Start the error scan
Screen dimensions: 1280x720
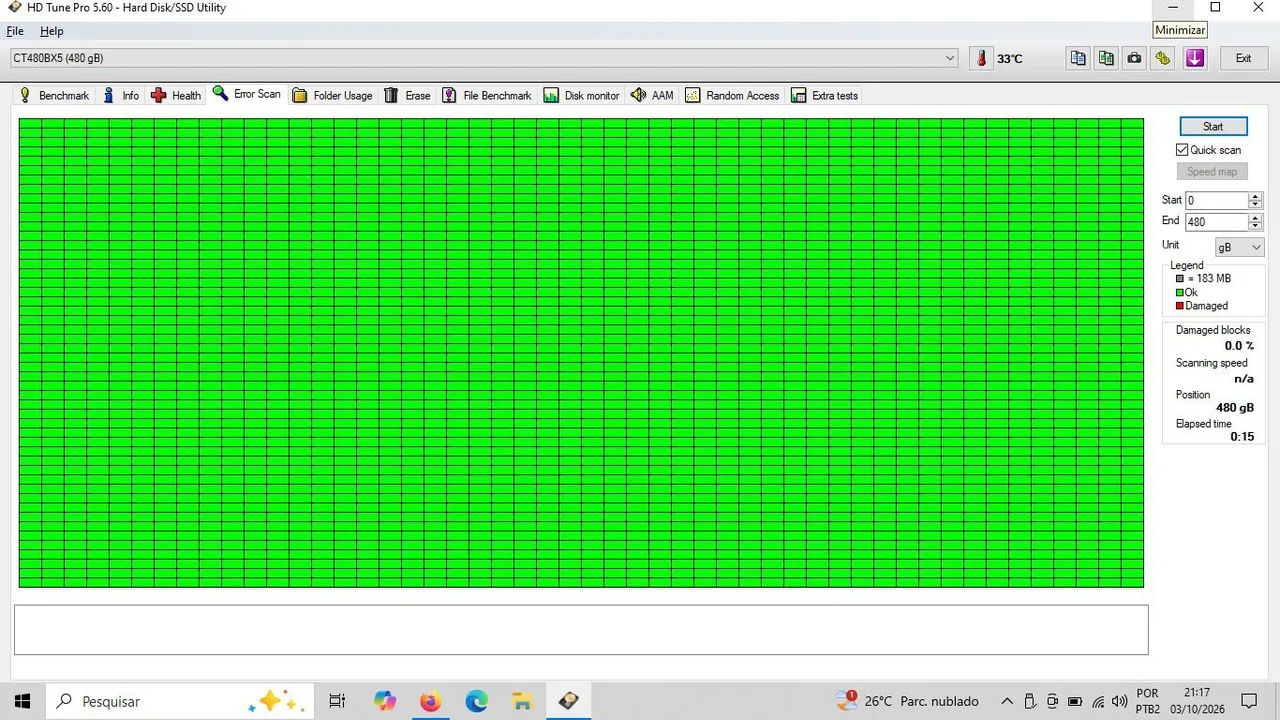point(1213,126)
